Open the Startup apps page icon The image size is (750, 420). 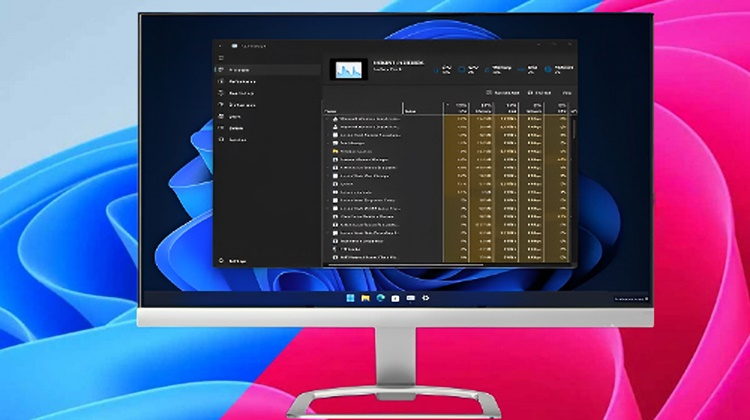221,105
